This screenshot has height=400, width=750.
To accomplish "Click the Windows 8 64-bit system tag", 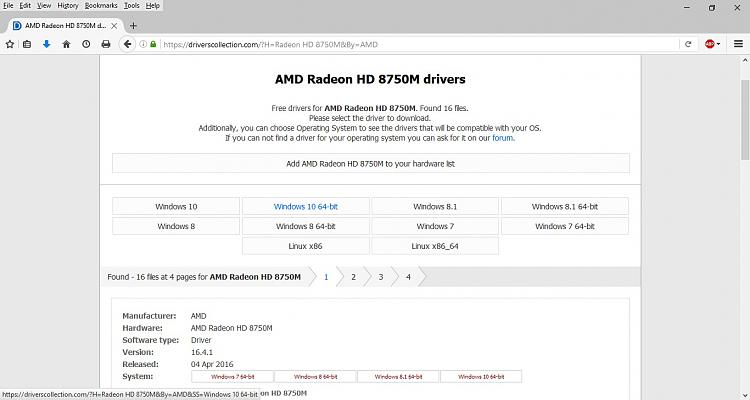I will (315, 377).
